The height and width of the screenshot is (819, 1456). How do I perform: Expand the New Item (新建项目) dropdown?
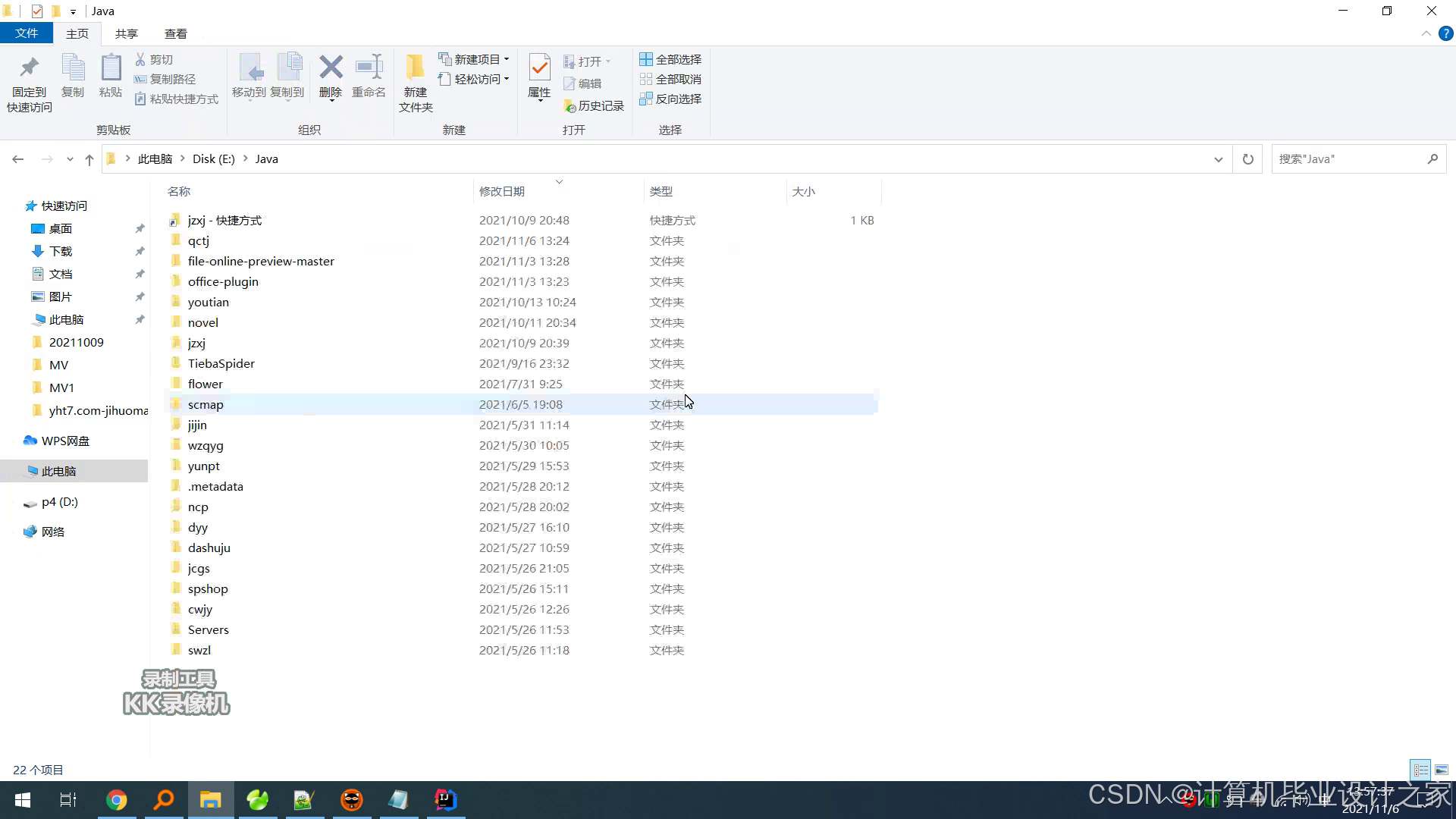(475, 59)
